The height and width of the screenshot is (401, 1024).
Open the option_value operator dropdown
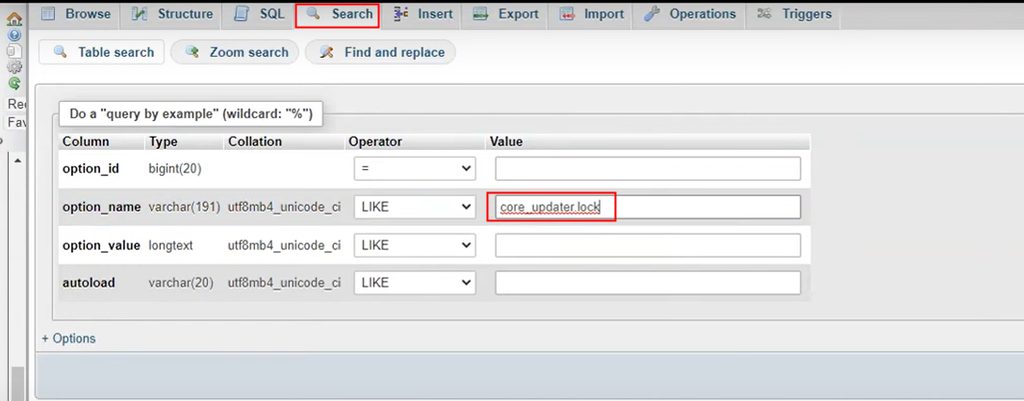[x=415, y=246]
